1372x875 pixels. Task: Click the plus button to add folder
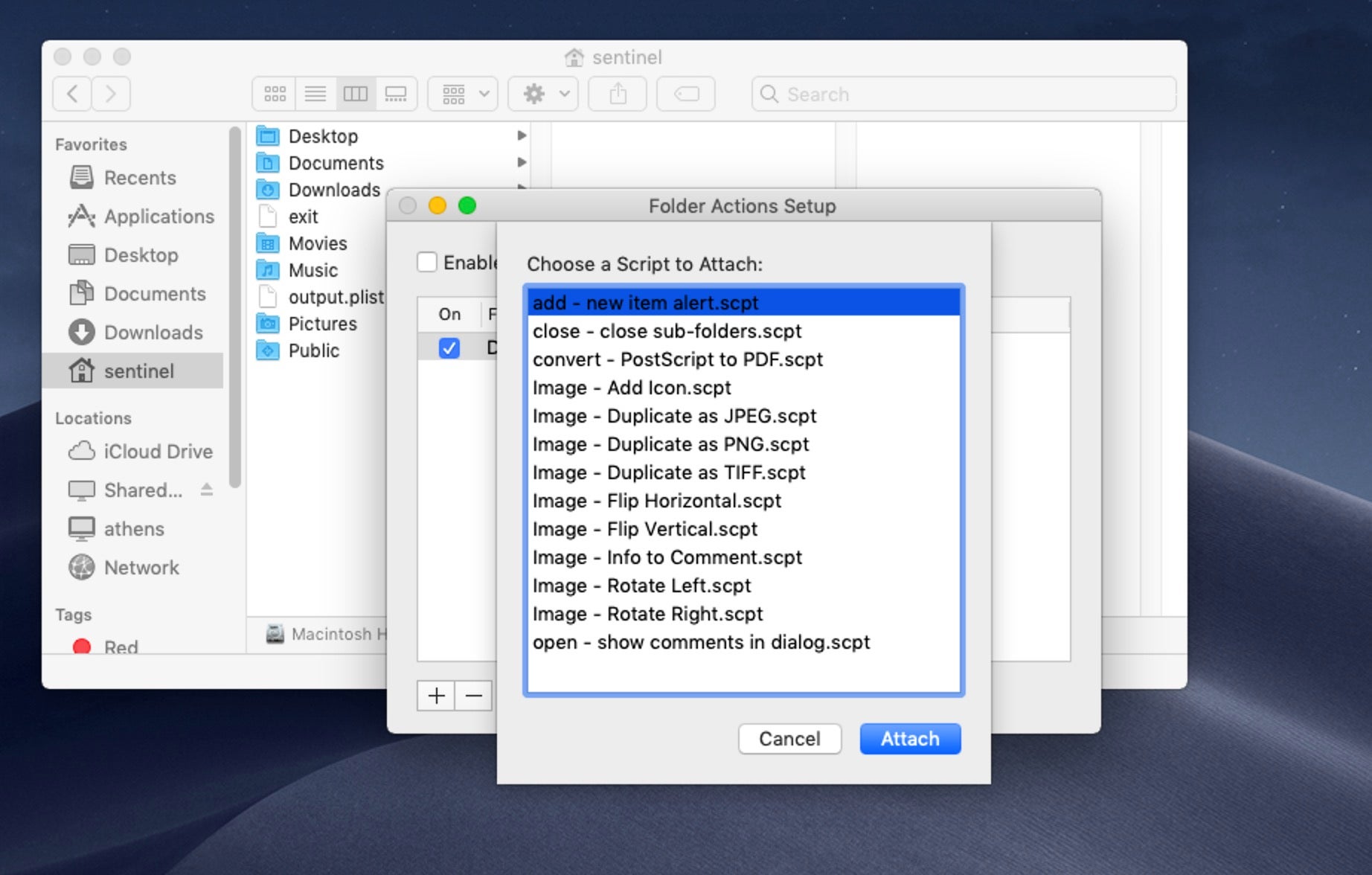[436, 696]
